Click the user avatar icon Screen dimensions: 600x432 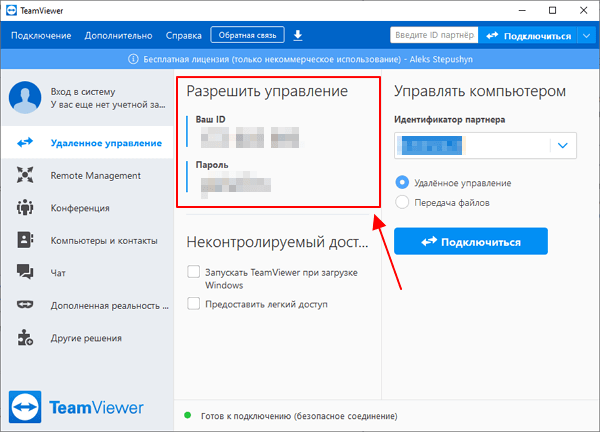pyautogui.click(x=25, y=97)
